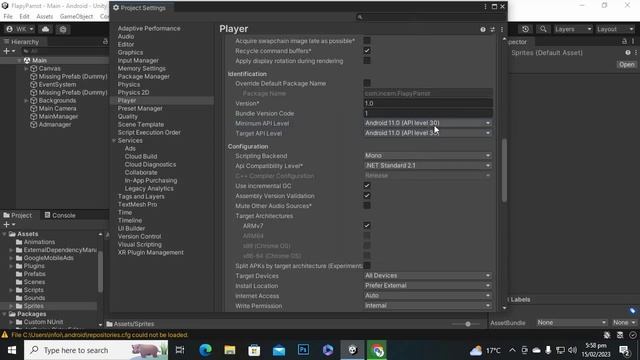The width and height of the screenshot is (640, 360).
Task: Uncheck Use incremental GC
Action: pos(367,186)
